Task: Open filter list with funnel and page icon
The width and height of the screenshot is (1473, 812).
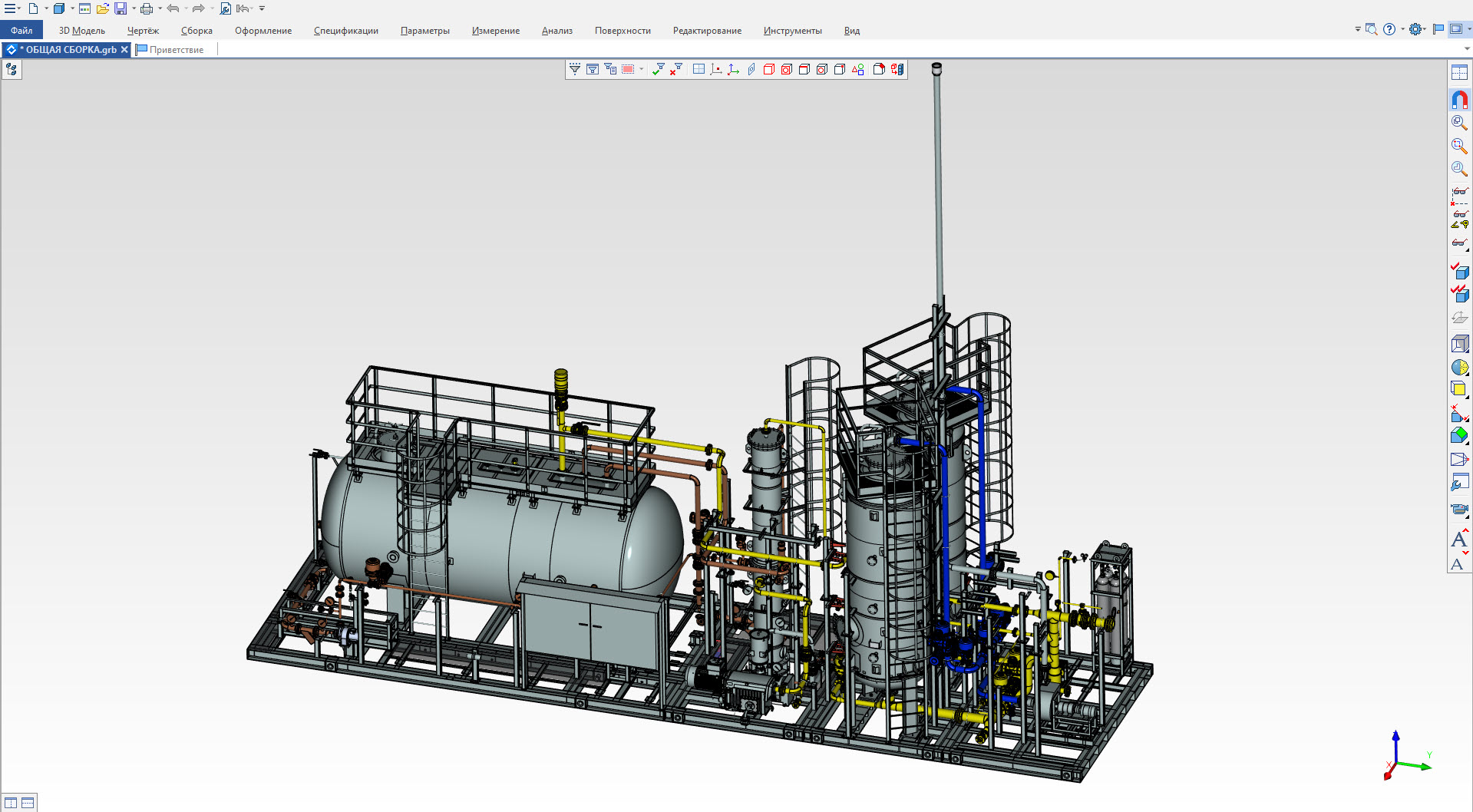Action: point(610,69)
